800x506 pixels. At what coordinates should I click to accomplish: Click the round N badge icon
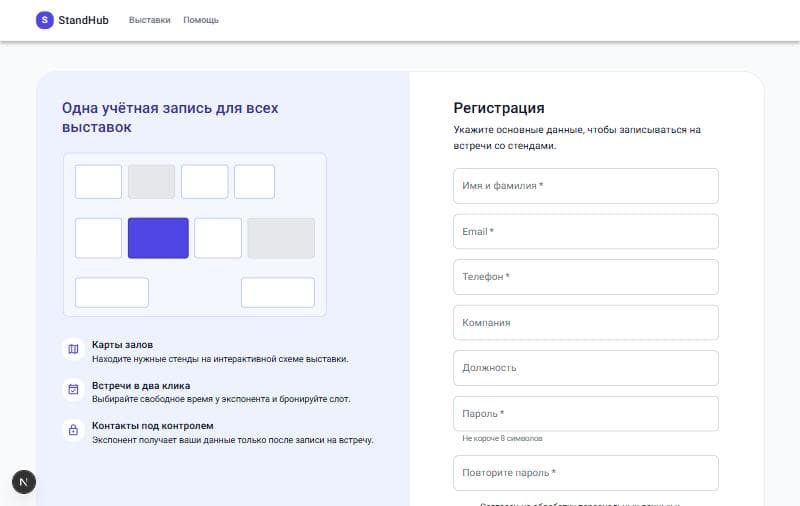coord(24,482)
